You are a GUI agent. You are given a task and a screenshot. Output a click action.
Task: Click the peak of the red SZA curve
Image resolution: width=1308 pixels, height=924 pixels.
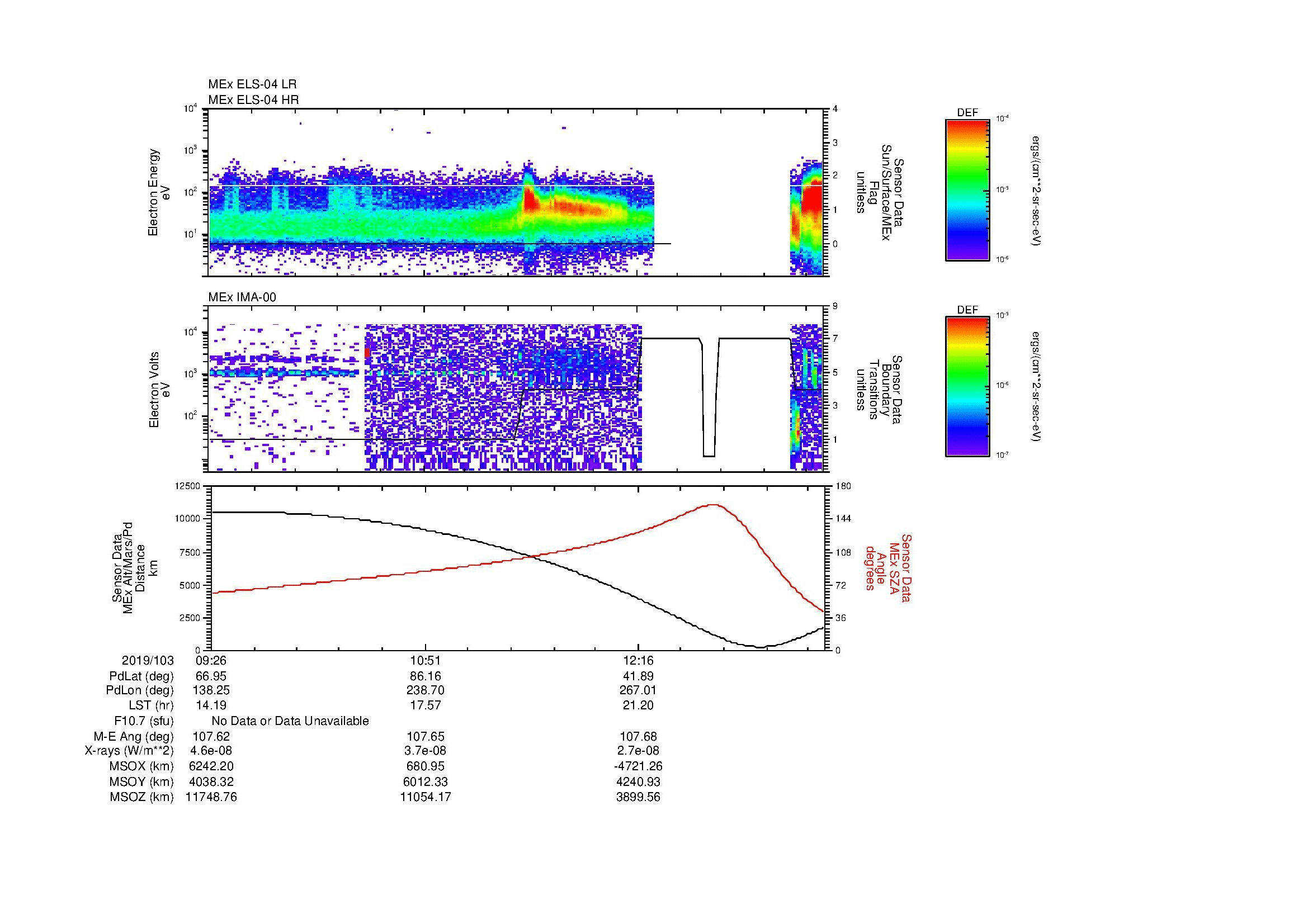[713, 505]
